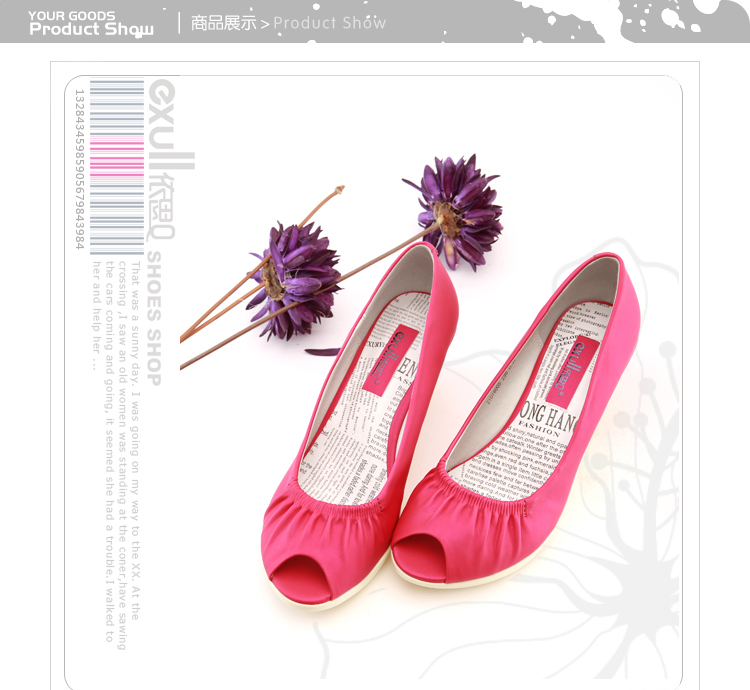The height and width of the screenshot is (690, 750).
Task: Click the YOUR GOODS Product Show header logo
Action: 91,23
